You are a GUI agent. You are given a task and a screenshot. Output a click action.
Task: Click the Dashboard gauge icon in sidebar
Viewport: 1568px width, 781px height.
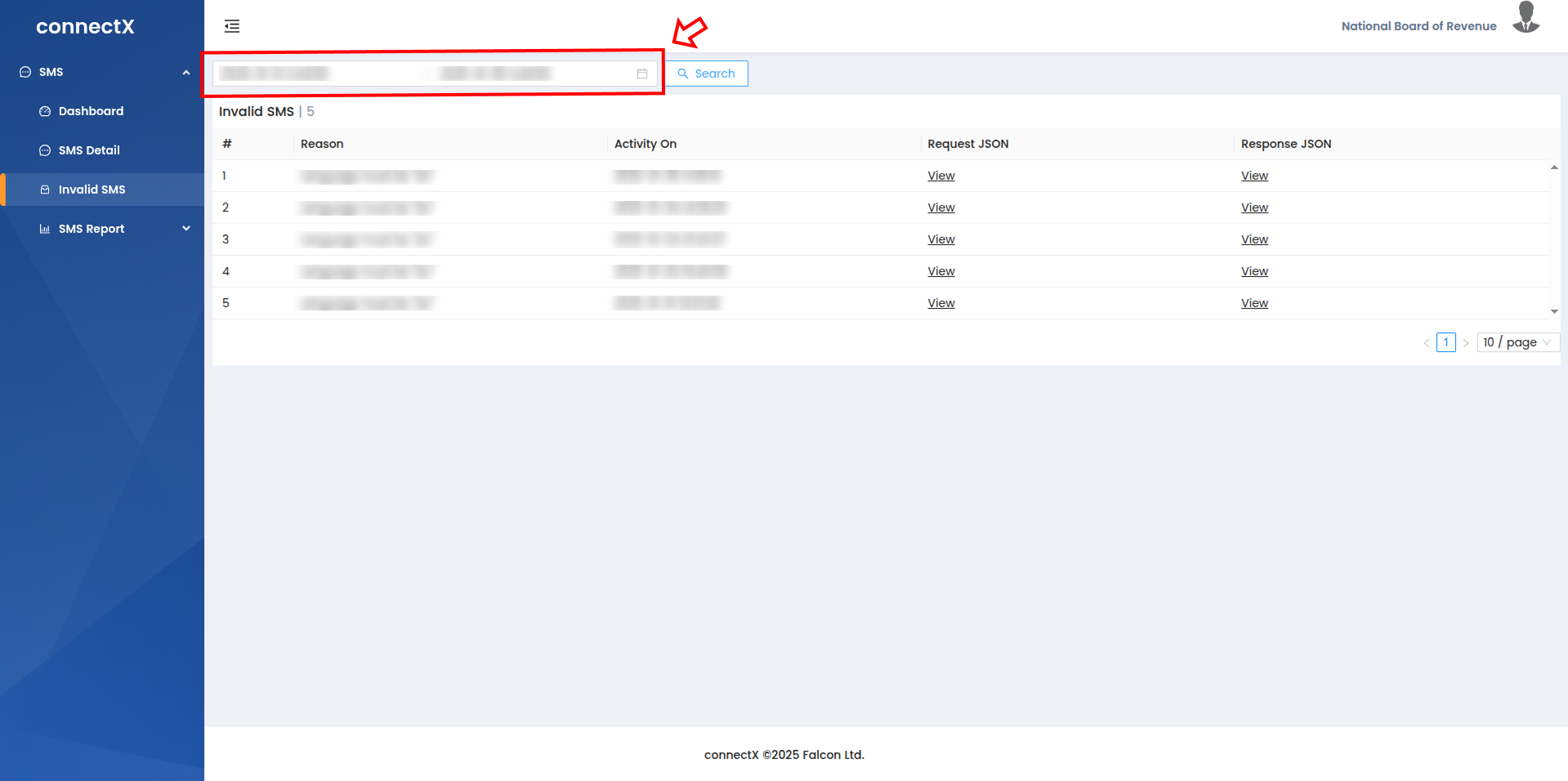click(45, 111)
